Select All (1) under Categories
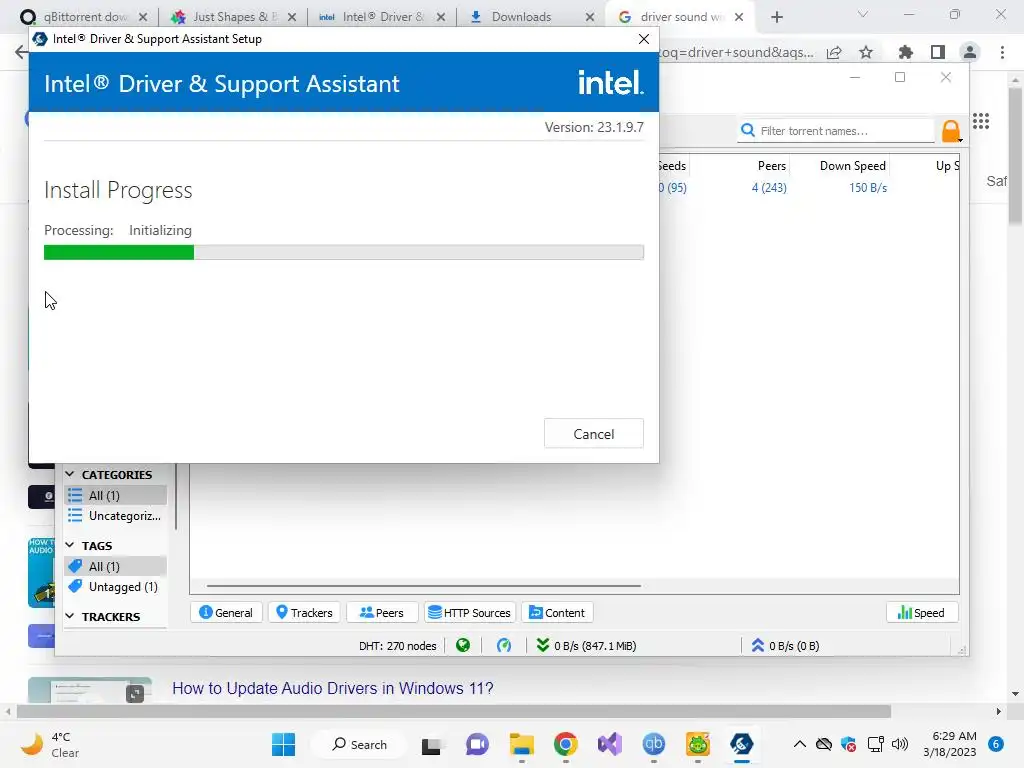The width and height of the screenshot is (1024, 768). click(116, 496)
